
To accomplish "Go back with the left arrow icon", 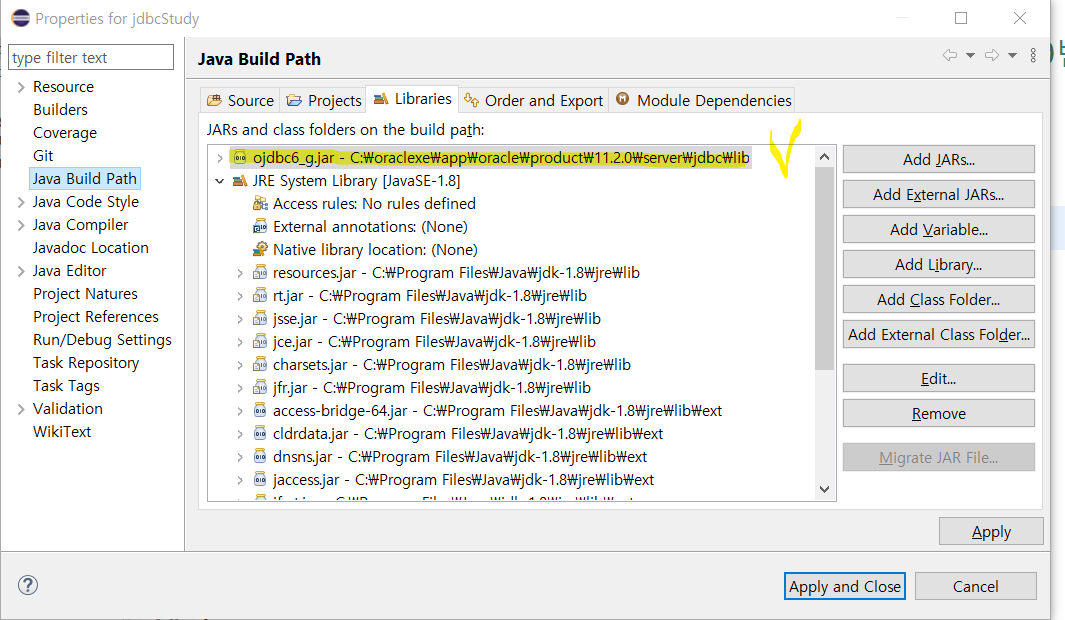I will coord(950,56).
